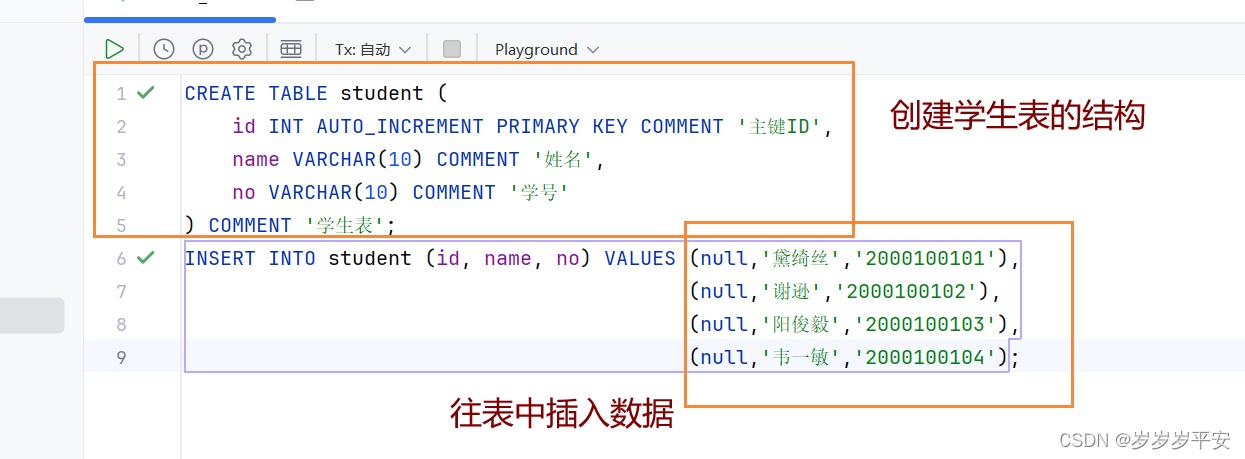Run the query with the green Execute button
This screenshot has height=459, width=1245.
115,49
